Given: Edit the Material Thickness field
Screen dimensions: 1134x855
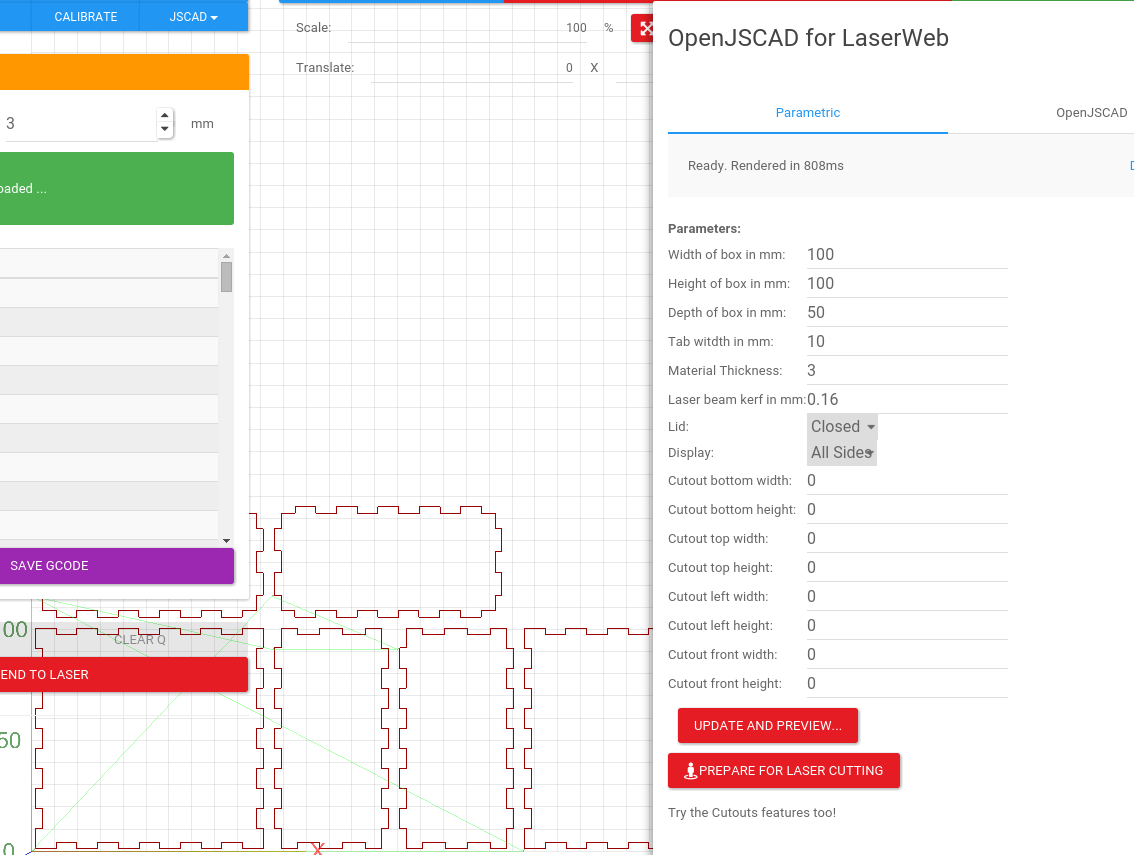Looking at the screenshot, I should [x=907, y=370].
